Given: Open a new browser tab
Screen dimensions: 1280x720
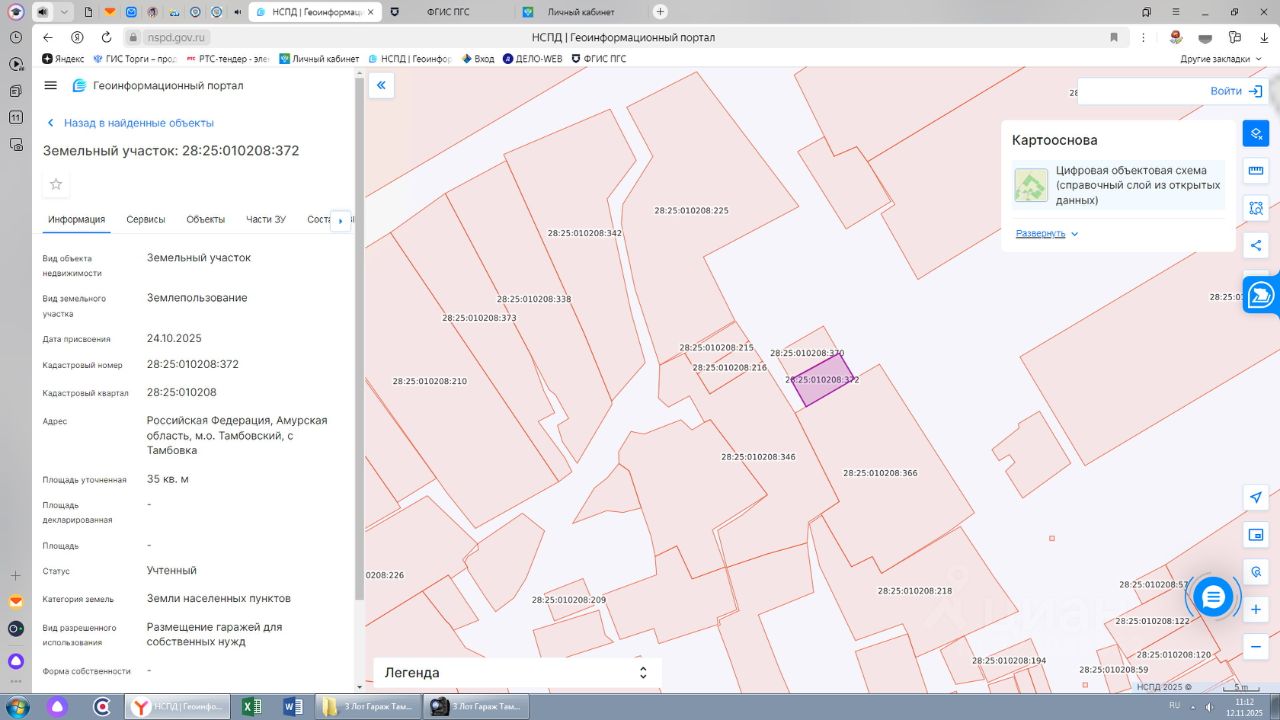Looking at the screenshot, I should pos(660,11).
